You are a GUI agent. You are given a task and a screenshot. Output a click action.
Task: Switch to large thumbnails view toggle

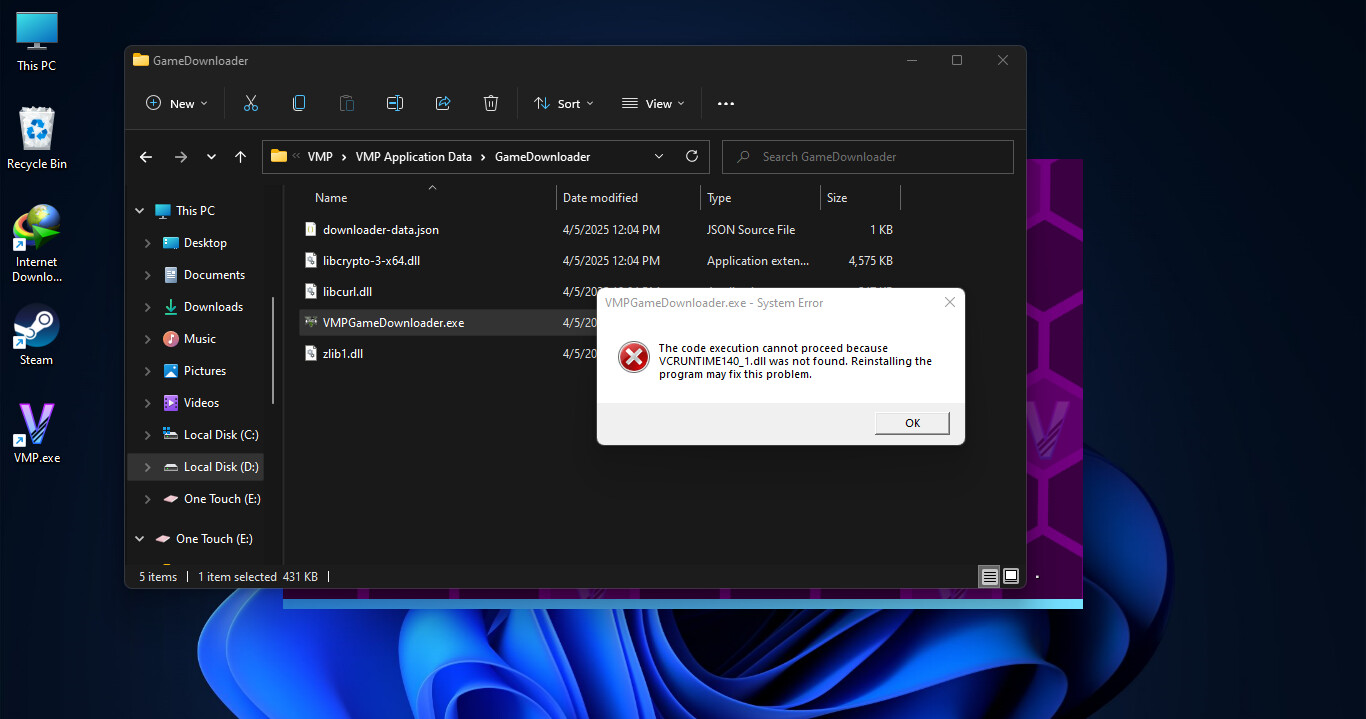pos(1011,576)
